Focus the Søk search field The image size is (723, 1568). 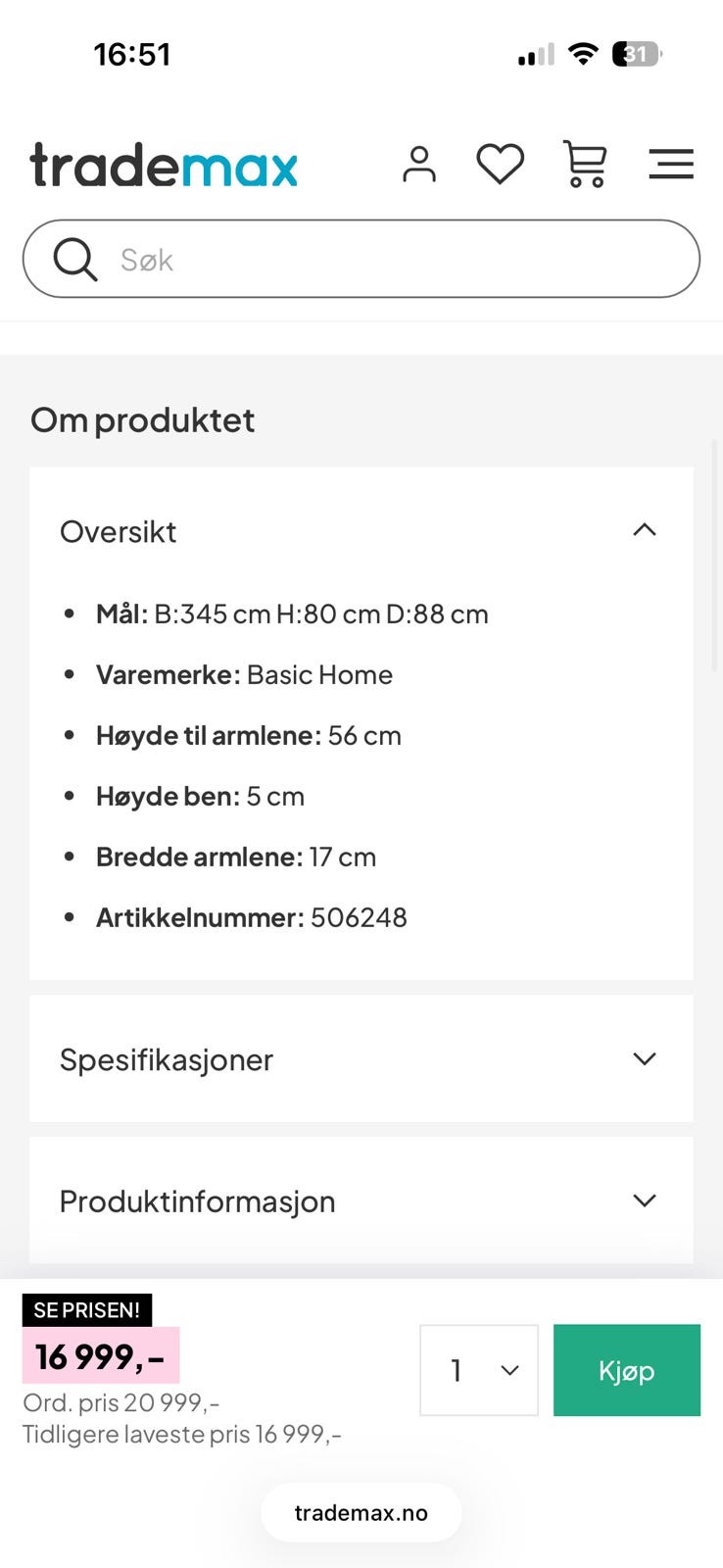(392, 260)
